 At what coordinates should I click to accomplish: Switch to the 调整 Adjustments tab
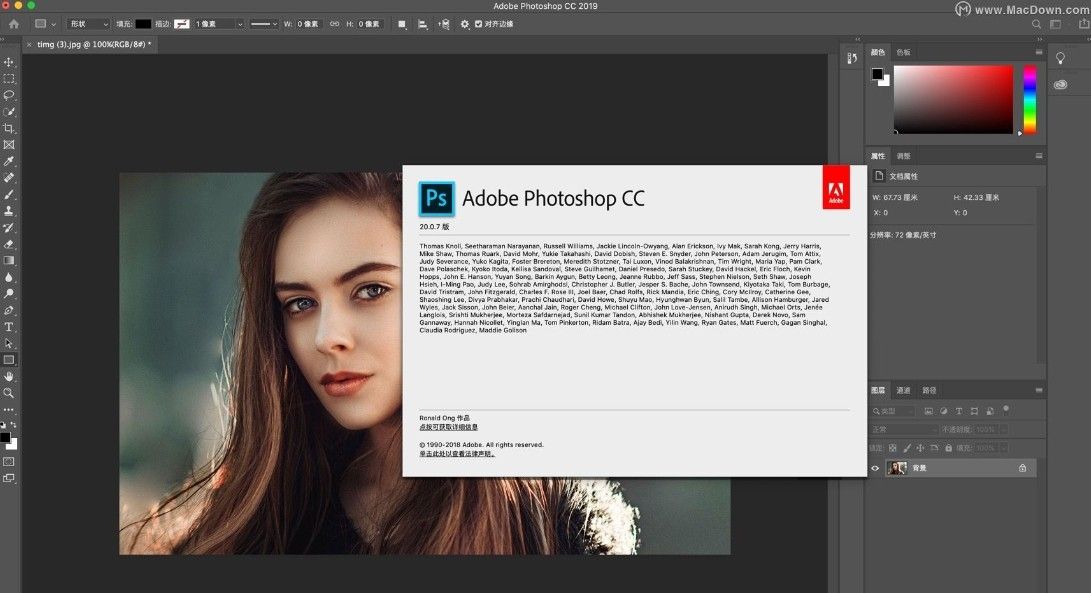click(x=903, y=156)
